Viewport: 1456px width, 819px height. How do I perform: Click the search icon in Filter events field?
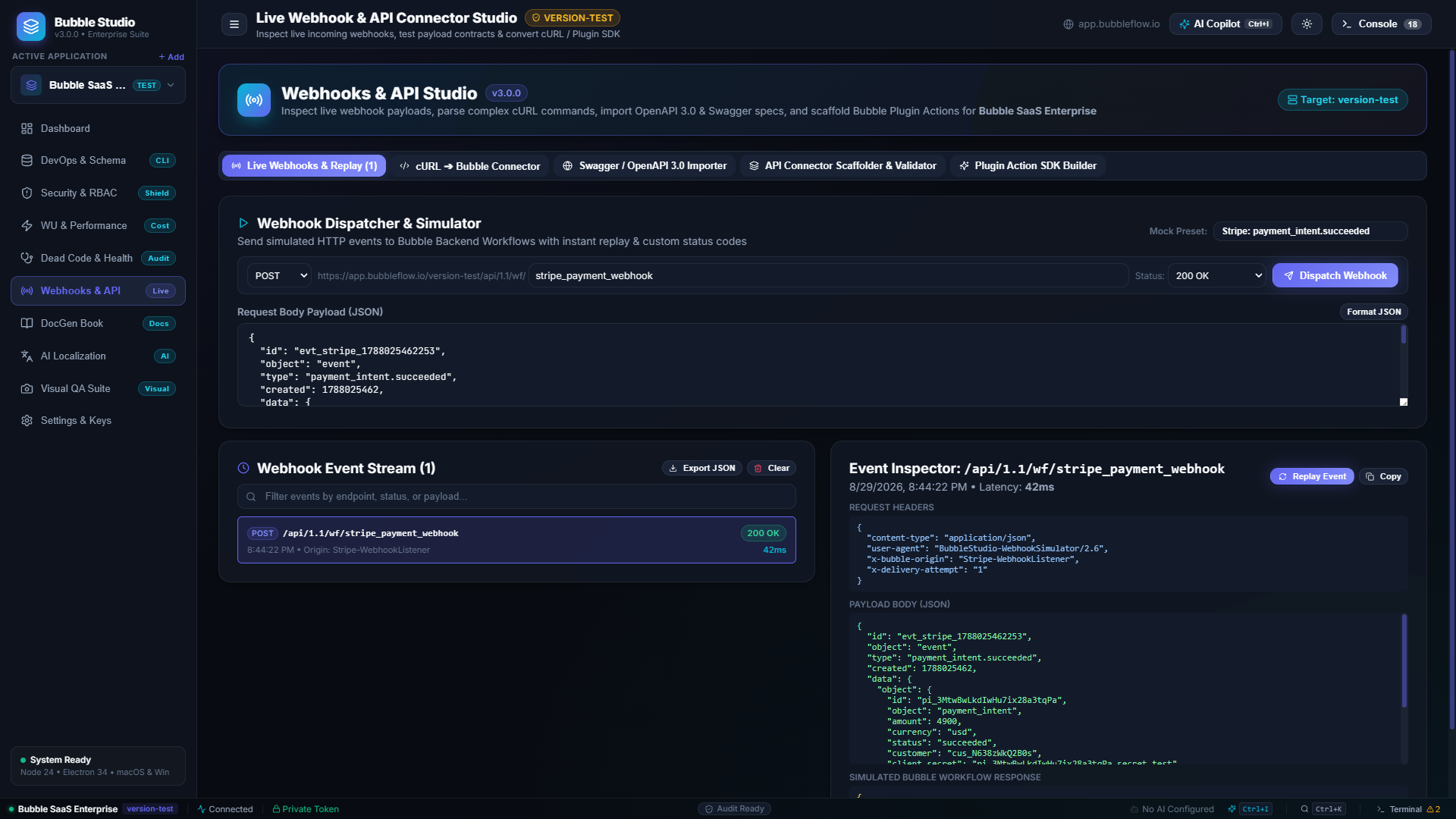pos(251,497)
